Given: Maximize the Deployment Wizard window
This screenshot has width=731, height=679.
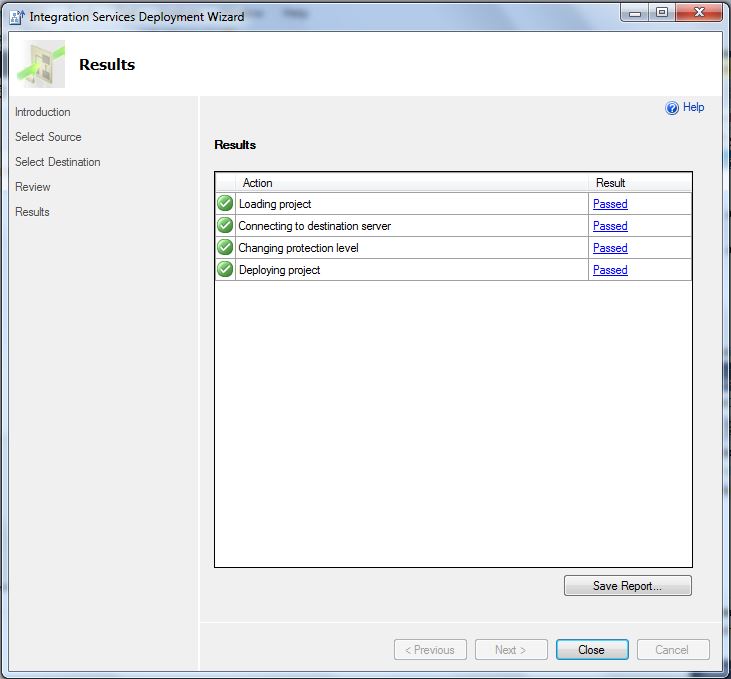Looking at the screenshot, I should point(662,13).
